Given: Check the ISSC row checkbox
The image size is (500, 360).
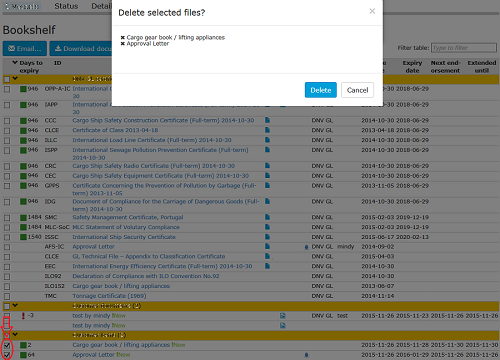Looking at the screenshot, I should click(x=7, y=238).
